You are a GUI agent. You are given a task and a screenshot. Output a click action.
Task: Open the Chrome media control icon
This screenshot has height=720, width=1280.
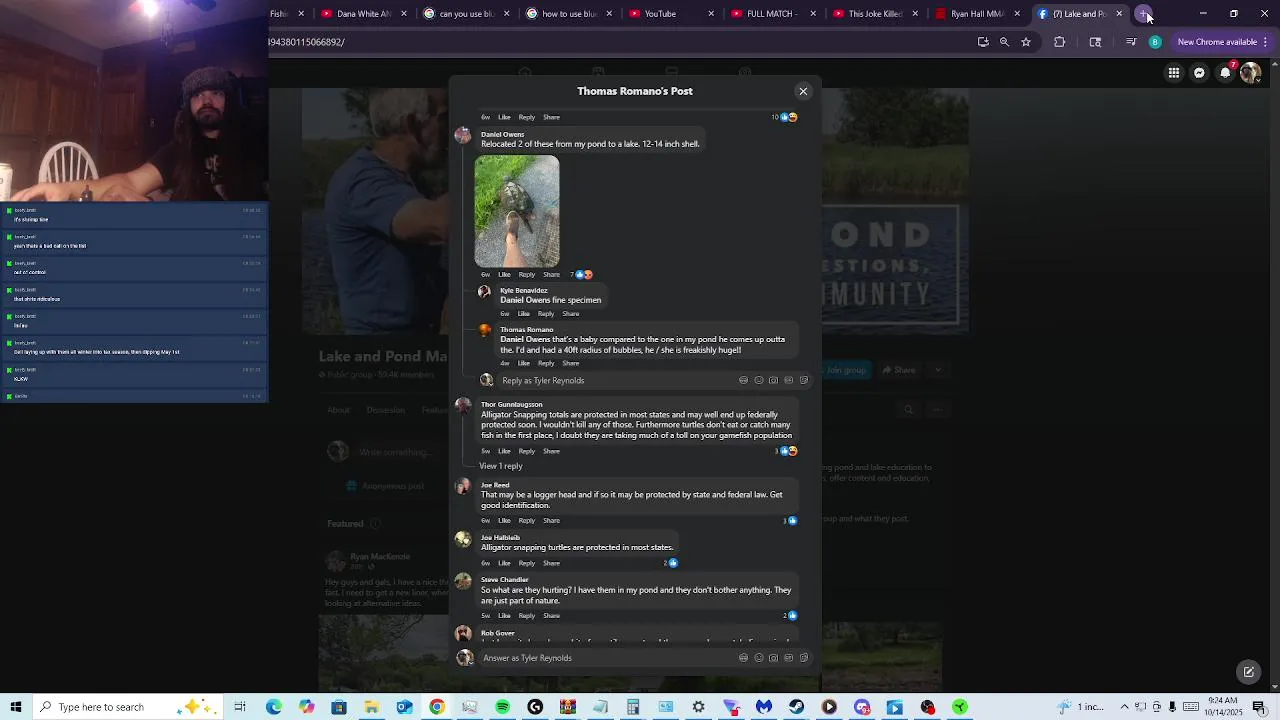[x=1131, y=42]
